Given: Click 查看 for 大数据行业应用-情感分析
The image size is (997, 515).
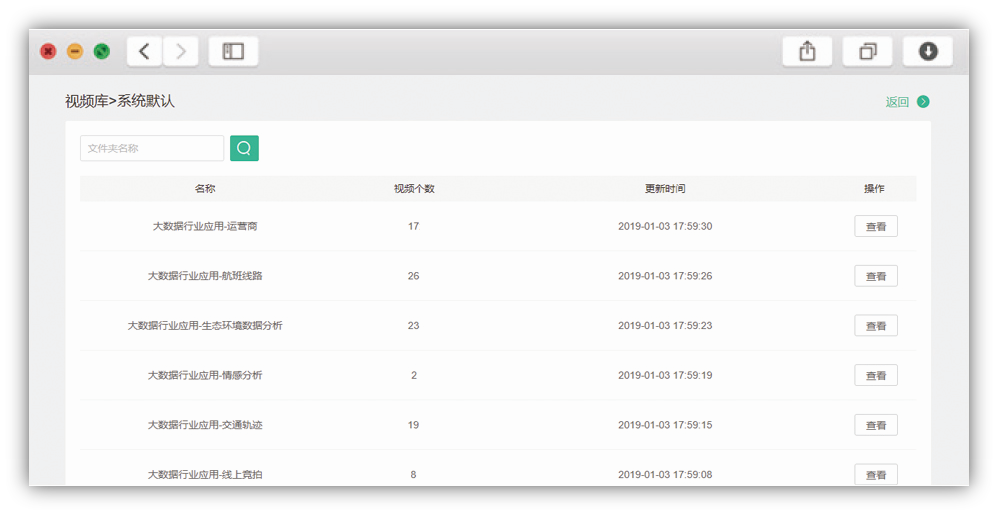Looking at the screenshot, I should [x=875, y=376].
